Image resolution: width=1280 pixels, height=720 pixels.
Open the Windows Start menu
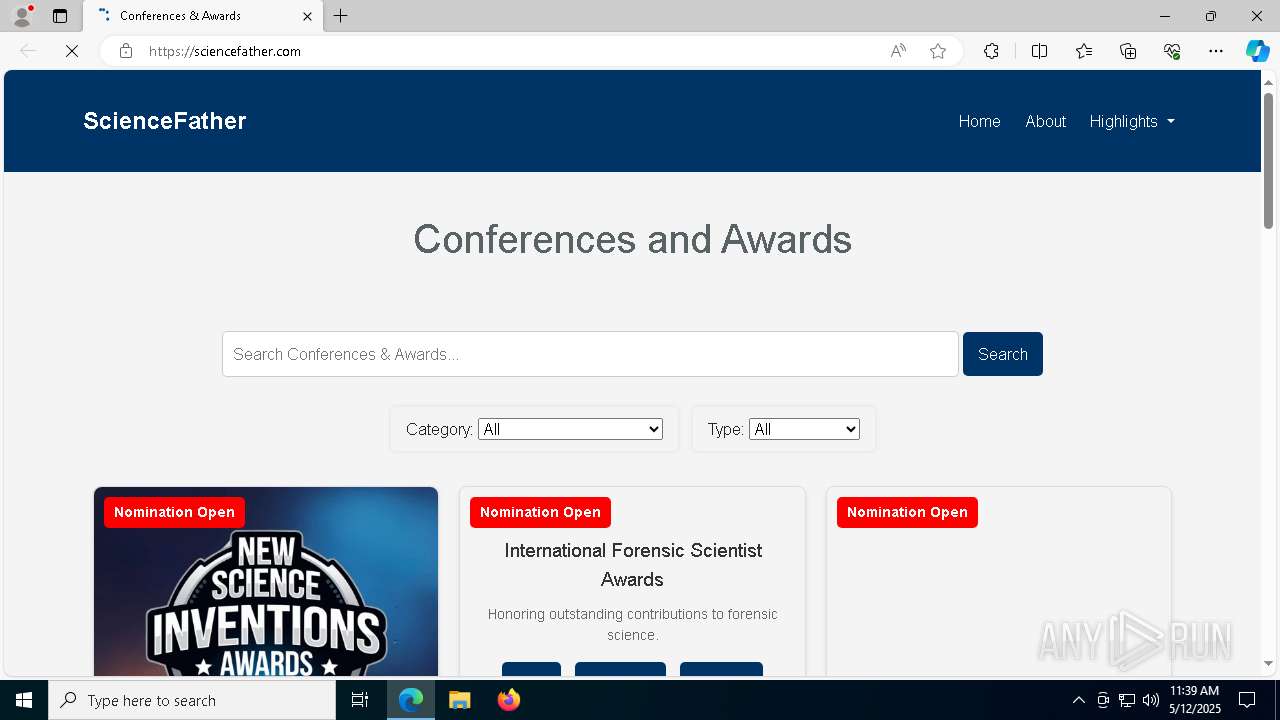[24, 700]
